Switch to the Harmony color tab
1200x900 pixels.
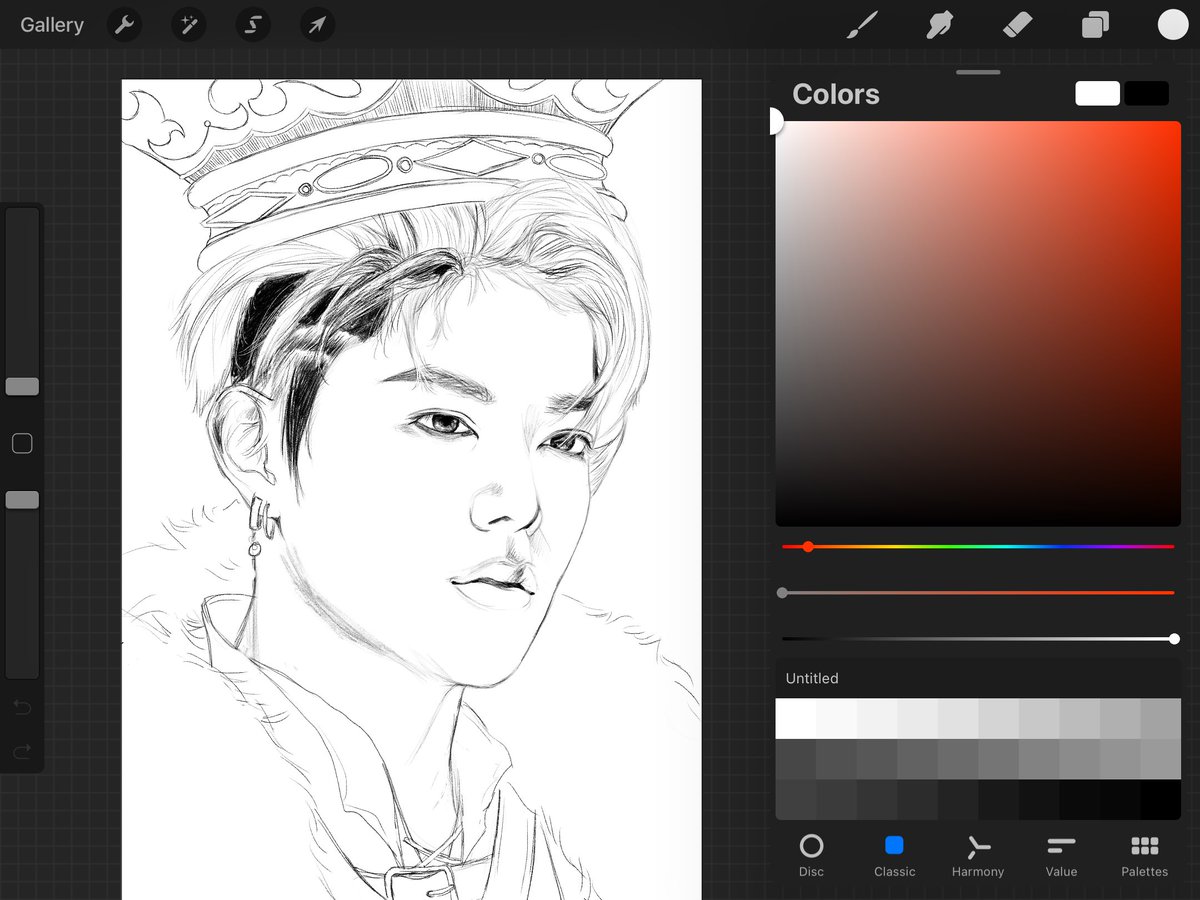(x=978, y=856)
